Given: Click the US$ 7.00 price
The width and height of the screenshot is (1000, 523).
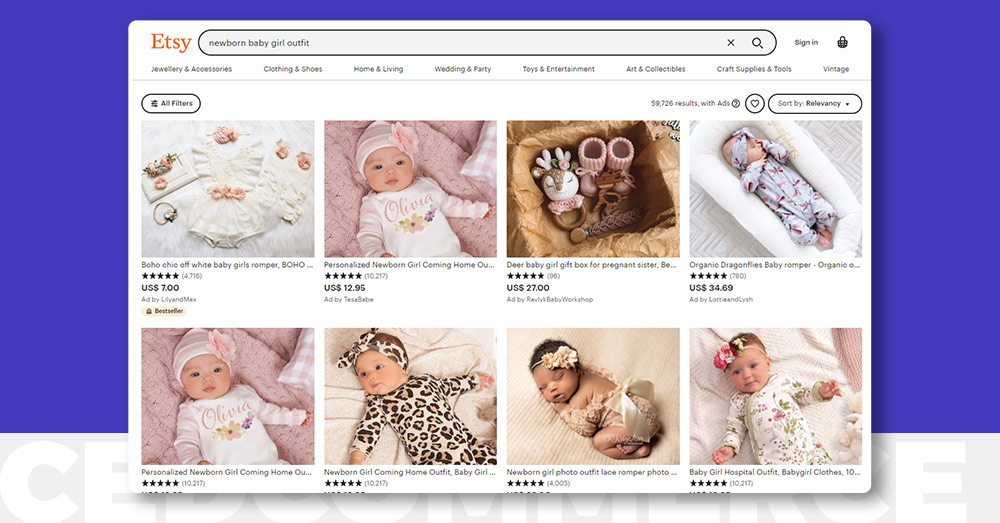Looking at the screenshot, I should (160, 288).
